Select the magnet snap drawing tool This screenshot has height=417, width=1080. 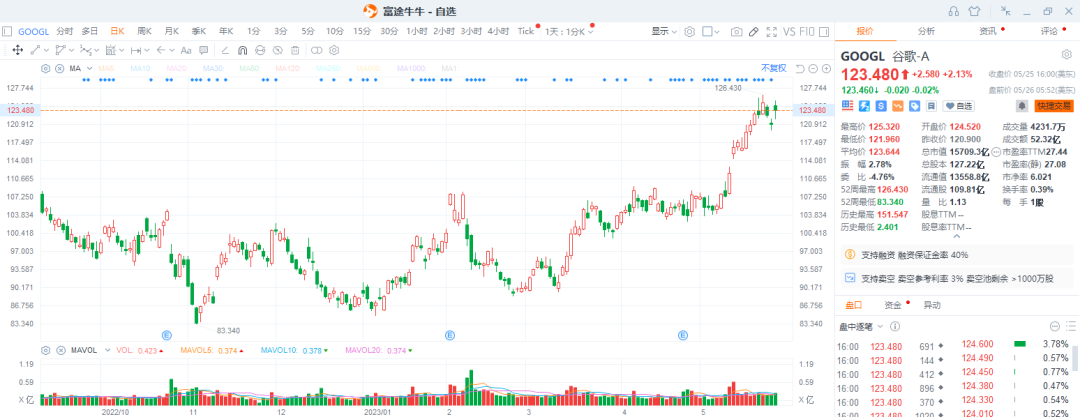click(x=242, y=50)
